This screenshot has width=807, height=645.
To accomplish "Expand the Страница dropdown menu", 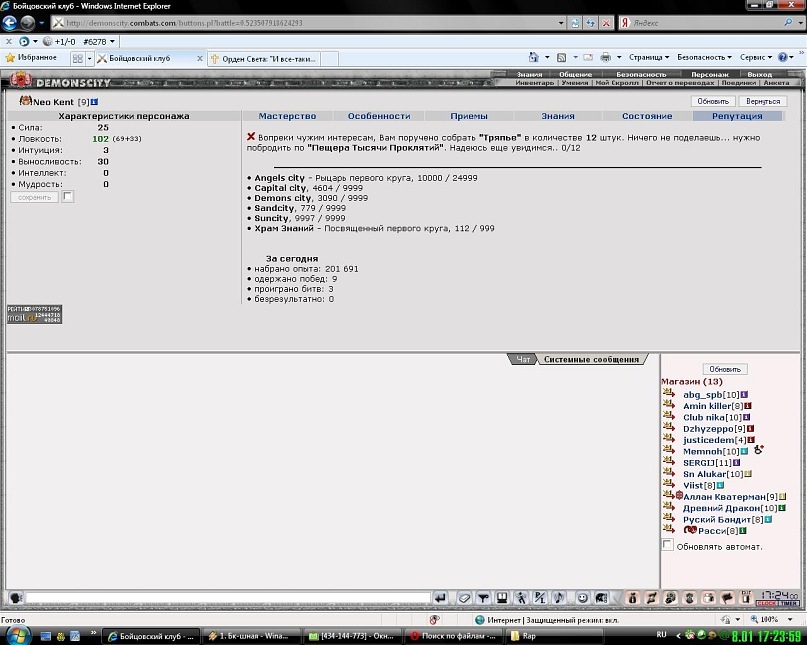I will point(648,57).
